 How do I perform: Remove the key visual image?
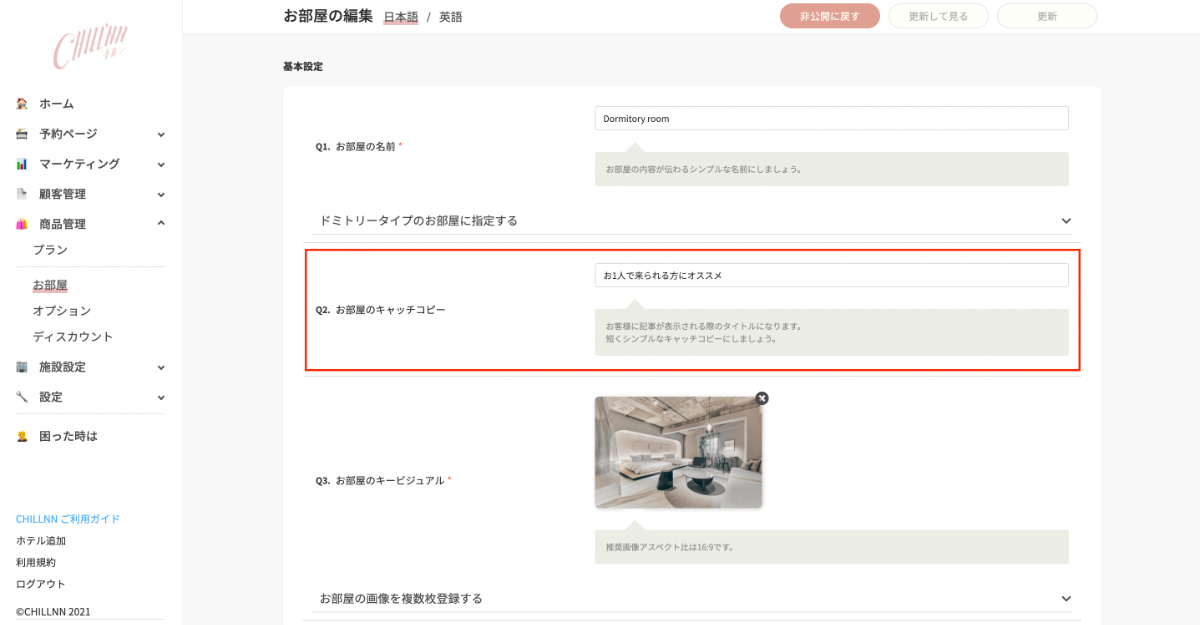coord(762,398)
